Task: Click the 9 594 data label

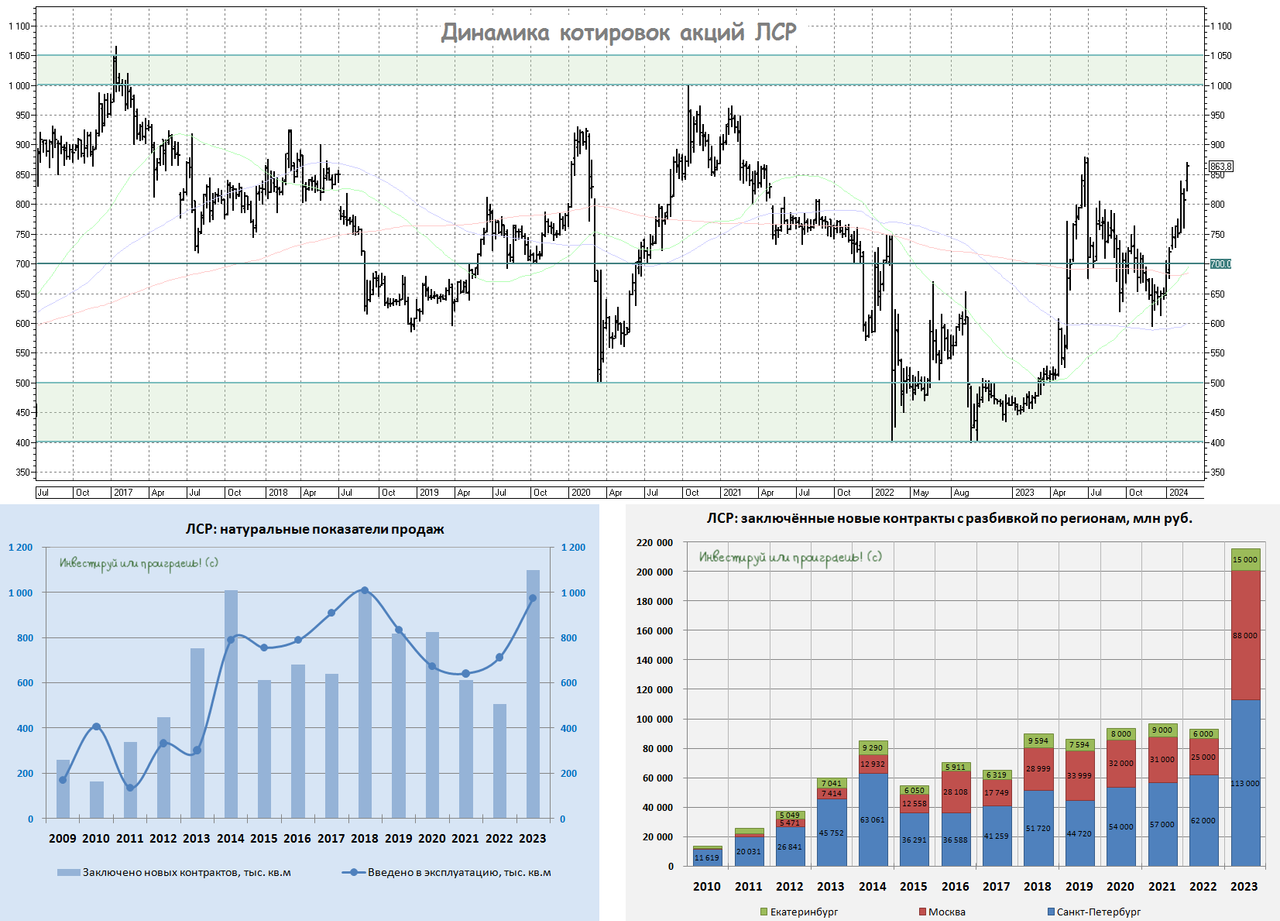Action: (x=1037, y=742)
